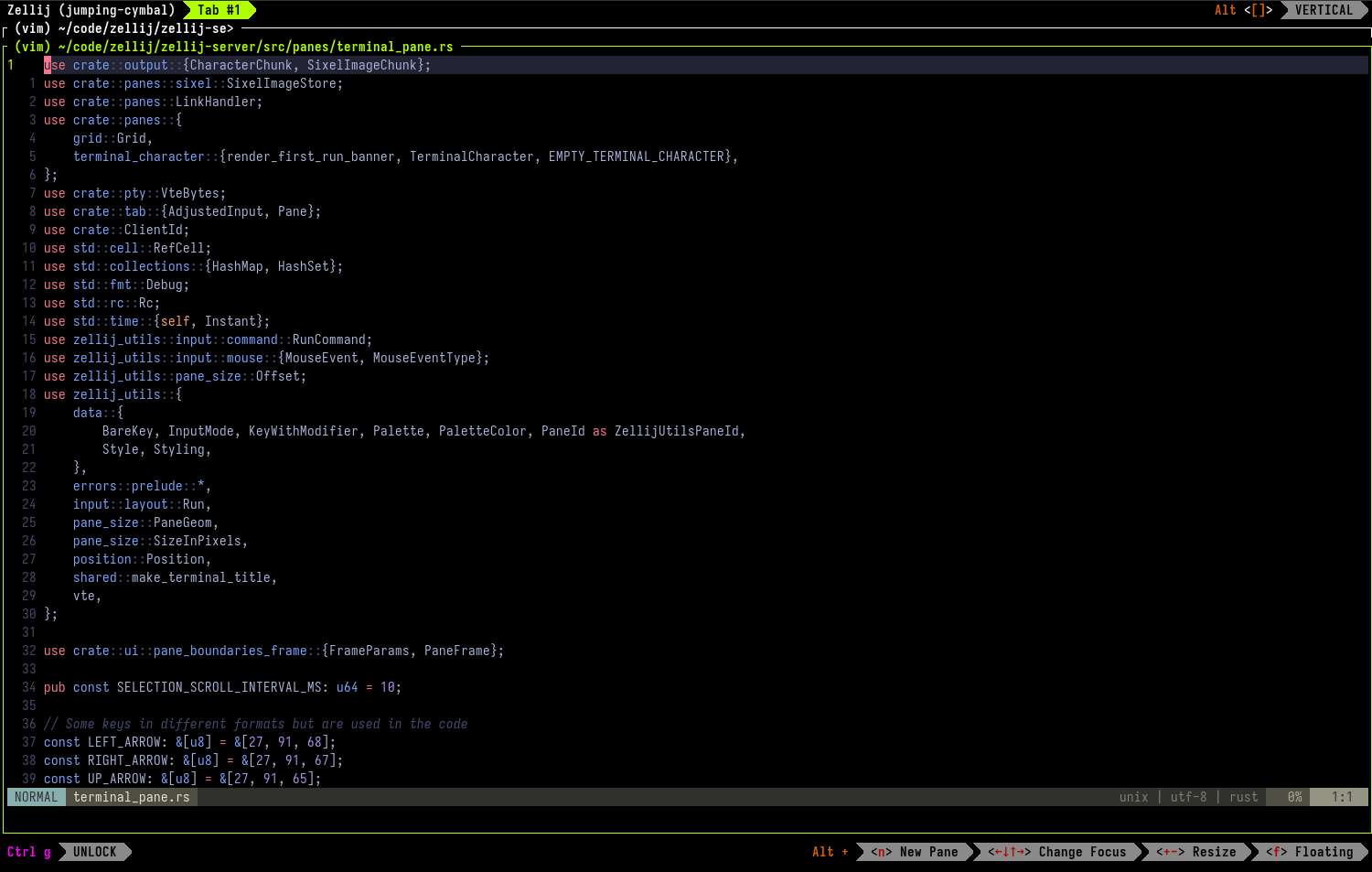Click the "<n> New Pane" shortcut
The width and height of the screenshot is (1372, 872).
click(x=915, y=852)
